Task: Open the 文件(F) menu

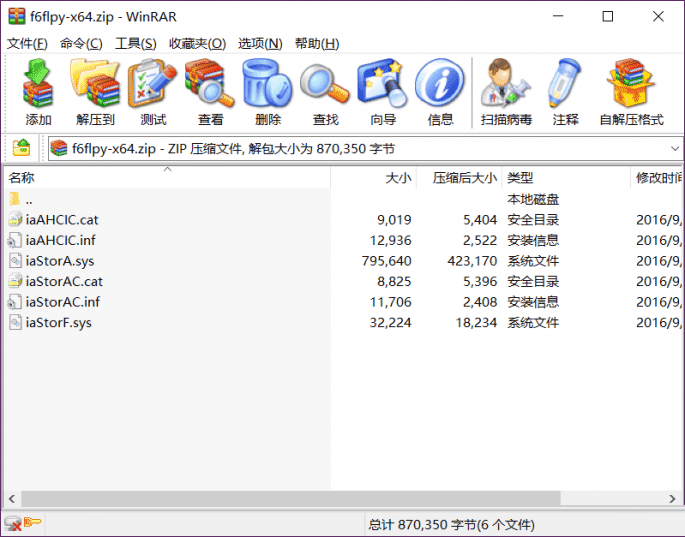Action: 27,43
